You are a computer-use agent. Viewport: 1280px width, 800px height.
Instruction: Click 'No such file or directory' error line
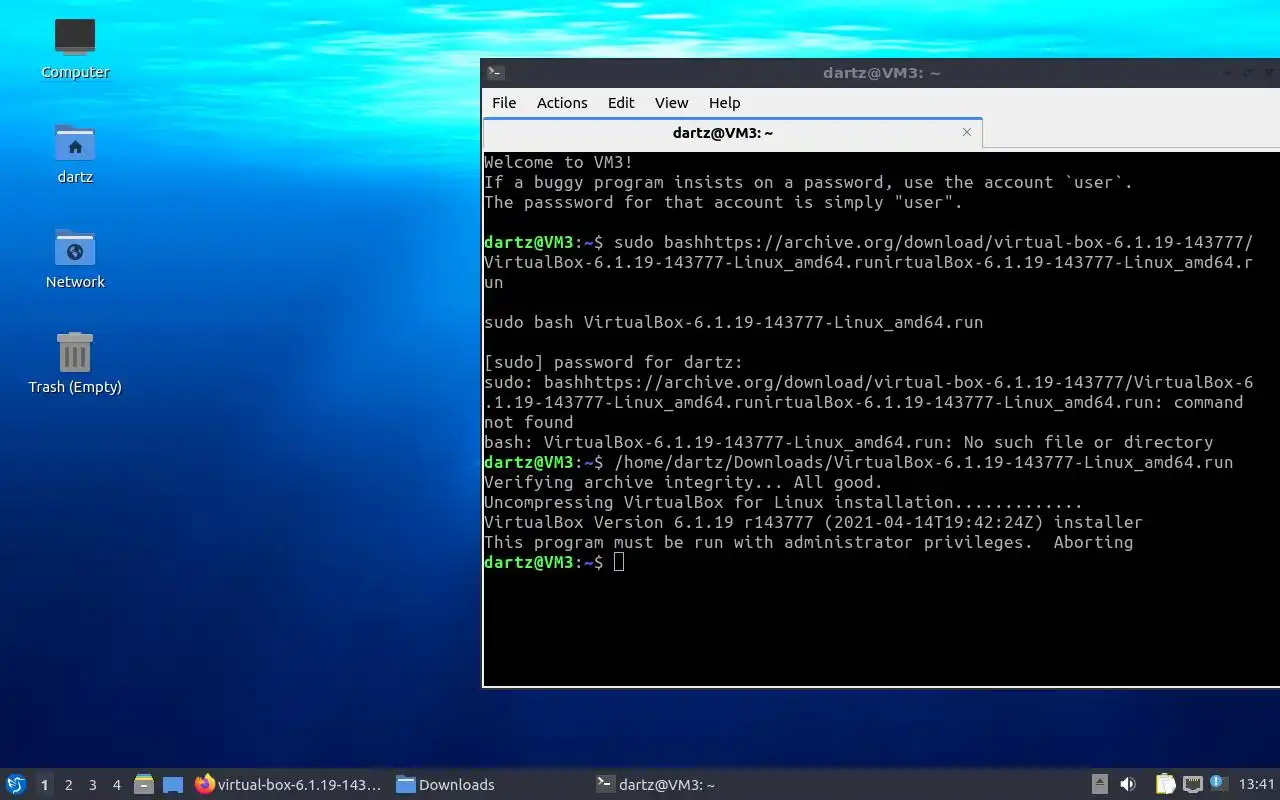pos(848,442)
